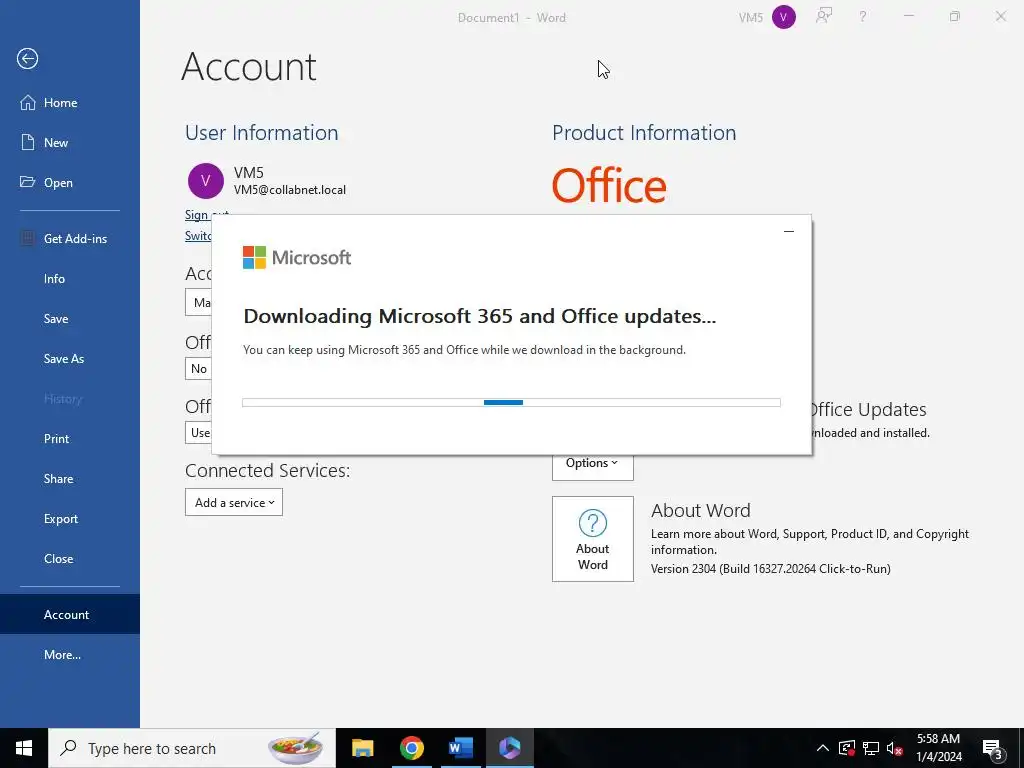Click the muted volume tray icon
Image resolution: width=1024 pixels, height=768 pixels.
(x=895, y=748)
